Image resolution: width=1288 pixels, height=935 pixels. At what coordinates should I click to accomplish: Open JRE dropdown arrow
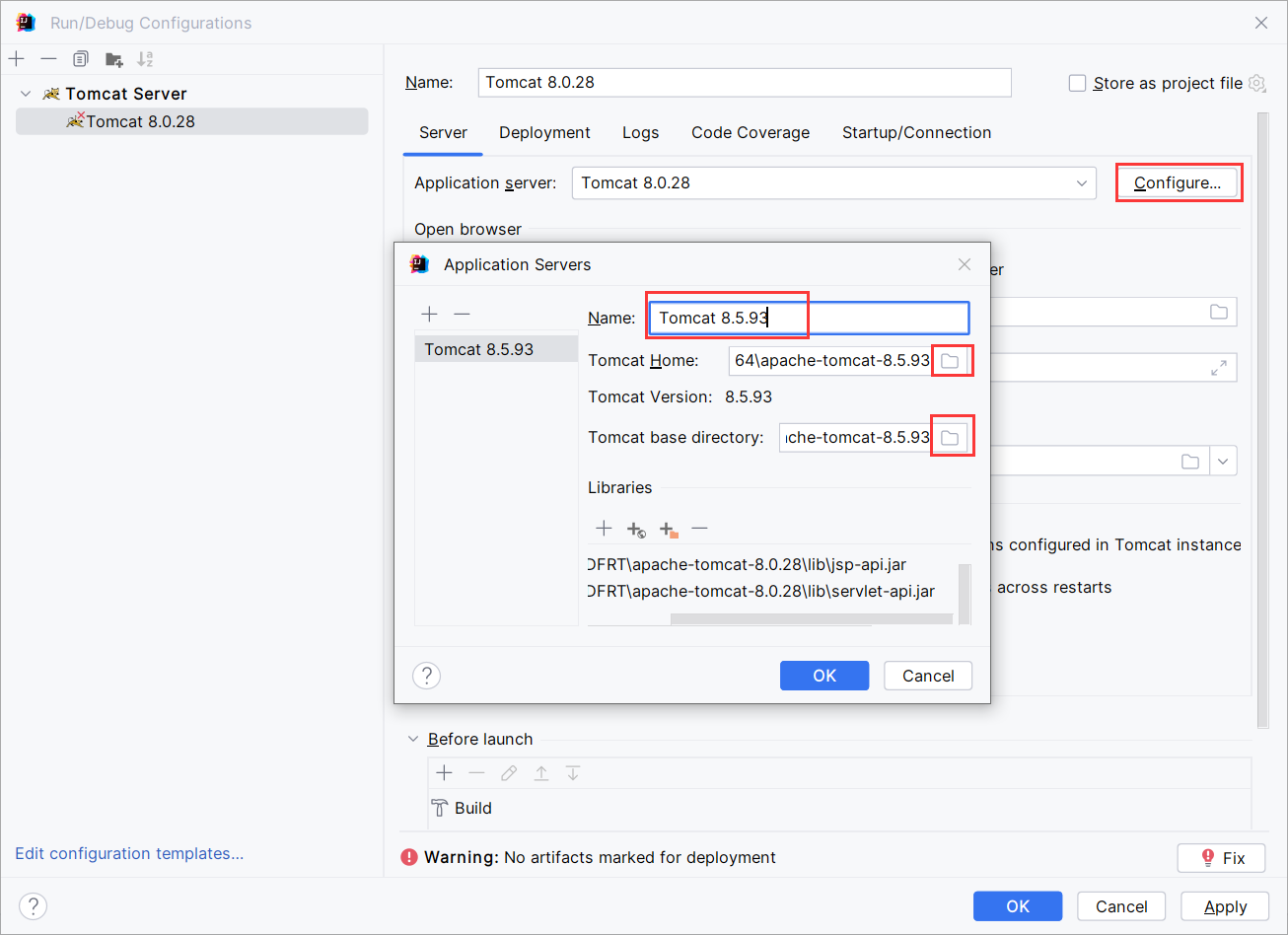[1224, 461]
